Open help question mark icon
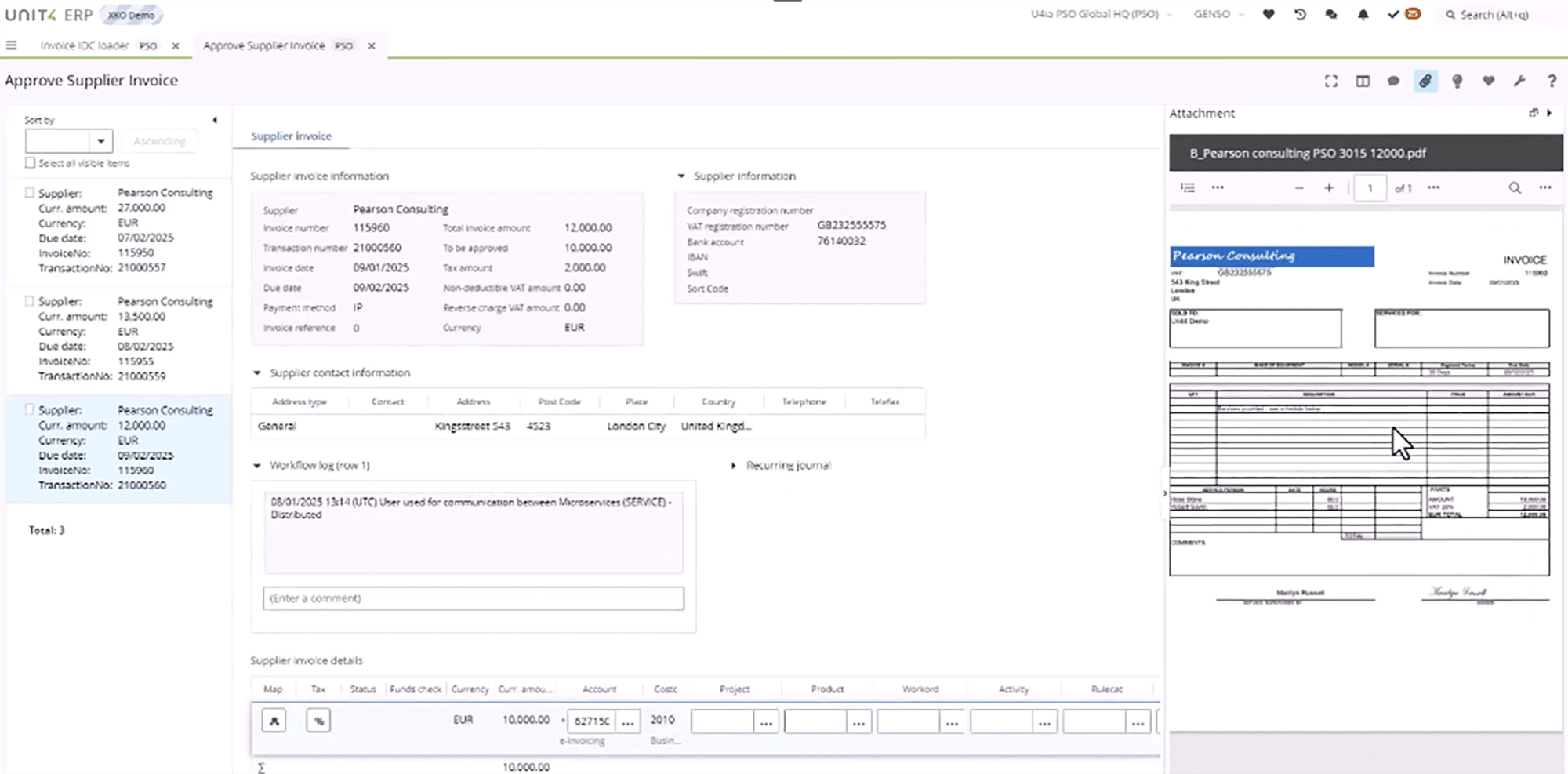1568x774 pixels. pyautogui.click(x=1551, y=81)
